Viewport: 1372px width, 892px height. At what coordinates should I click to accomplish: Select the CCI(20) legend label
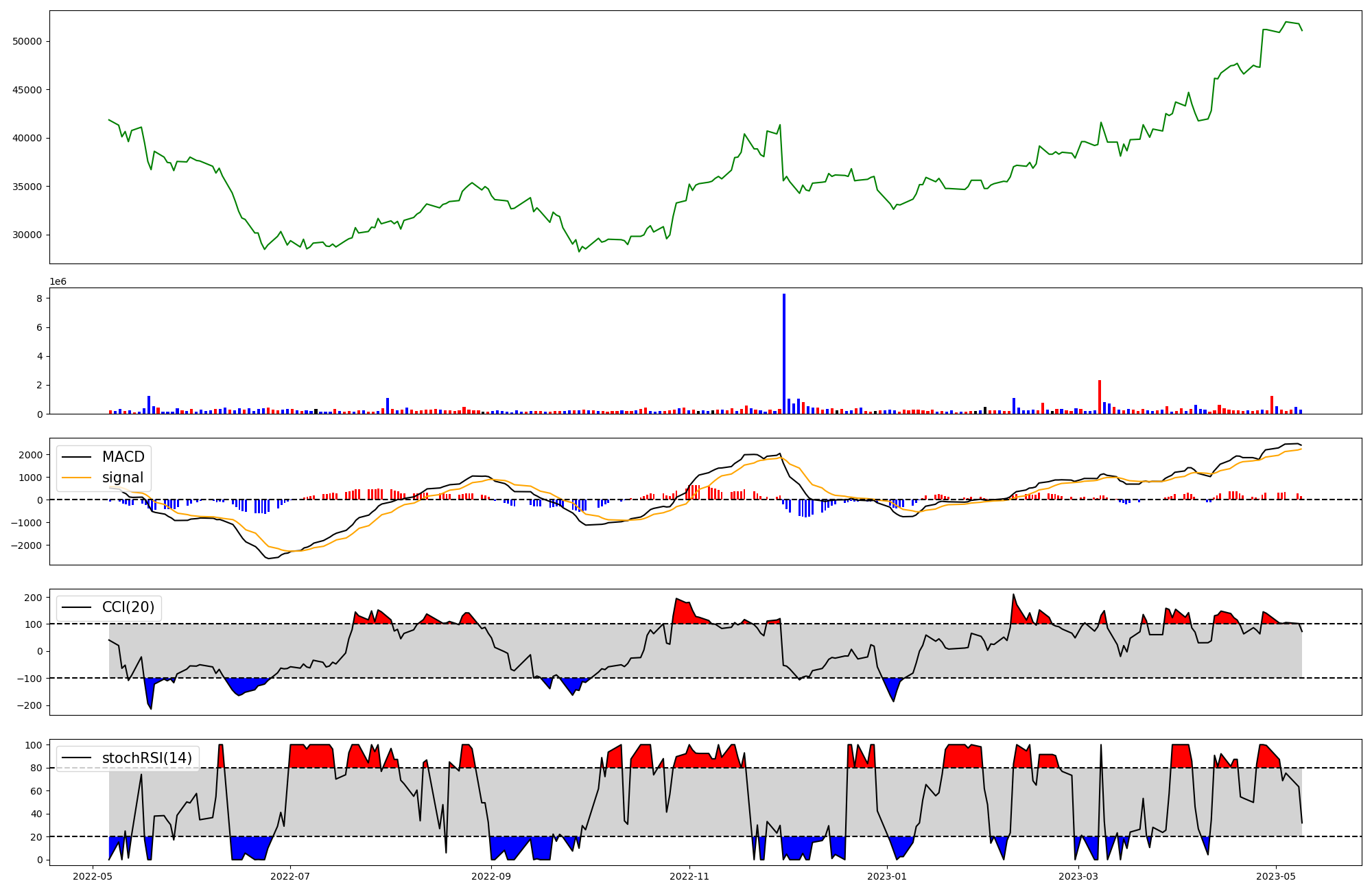coord(129,607)
